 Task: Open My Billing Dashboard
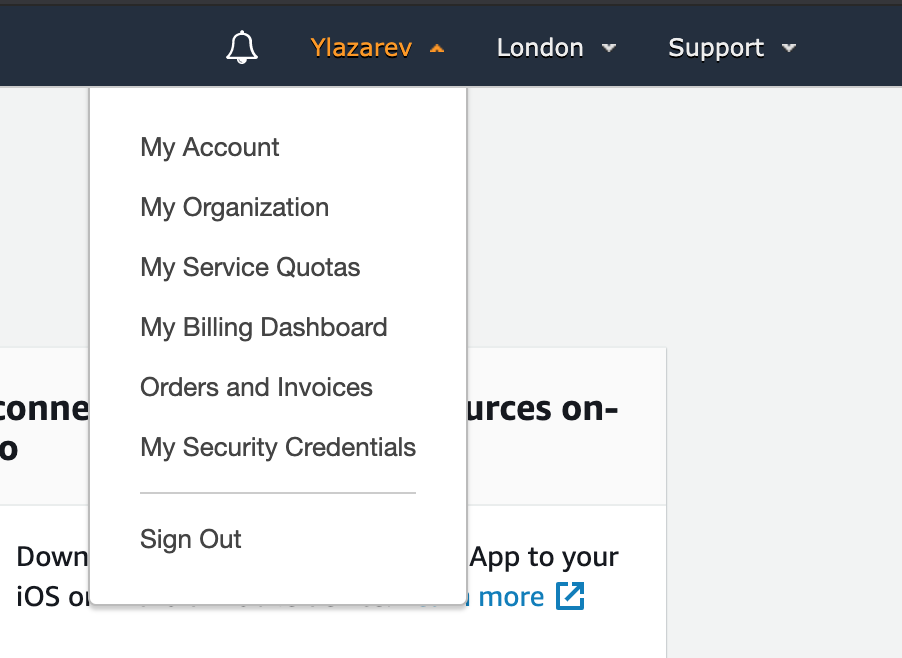click(x=264, y=327)
